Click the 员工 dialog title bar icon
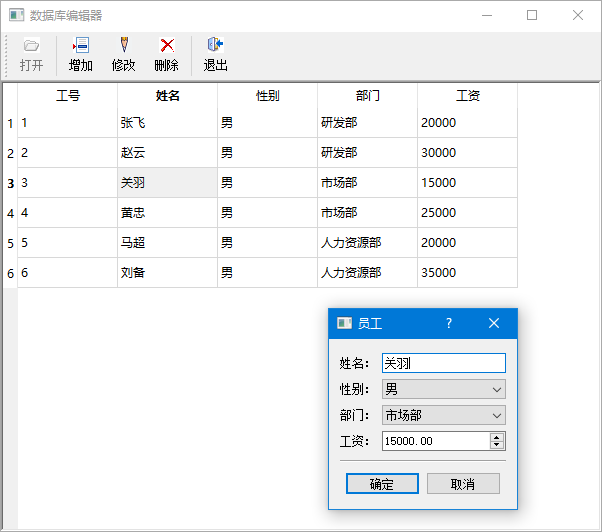This screenshot has width=602, height=532. tap(344, 323)
